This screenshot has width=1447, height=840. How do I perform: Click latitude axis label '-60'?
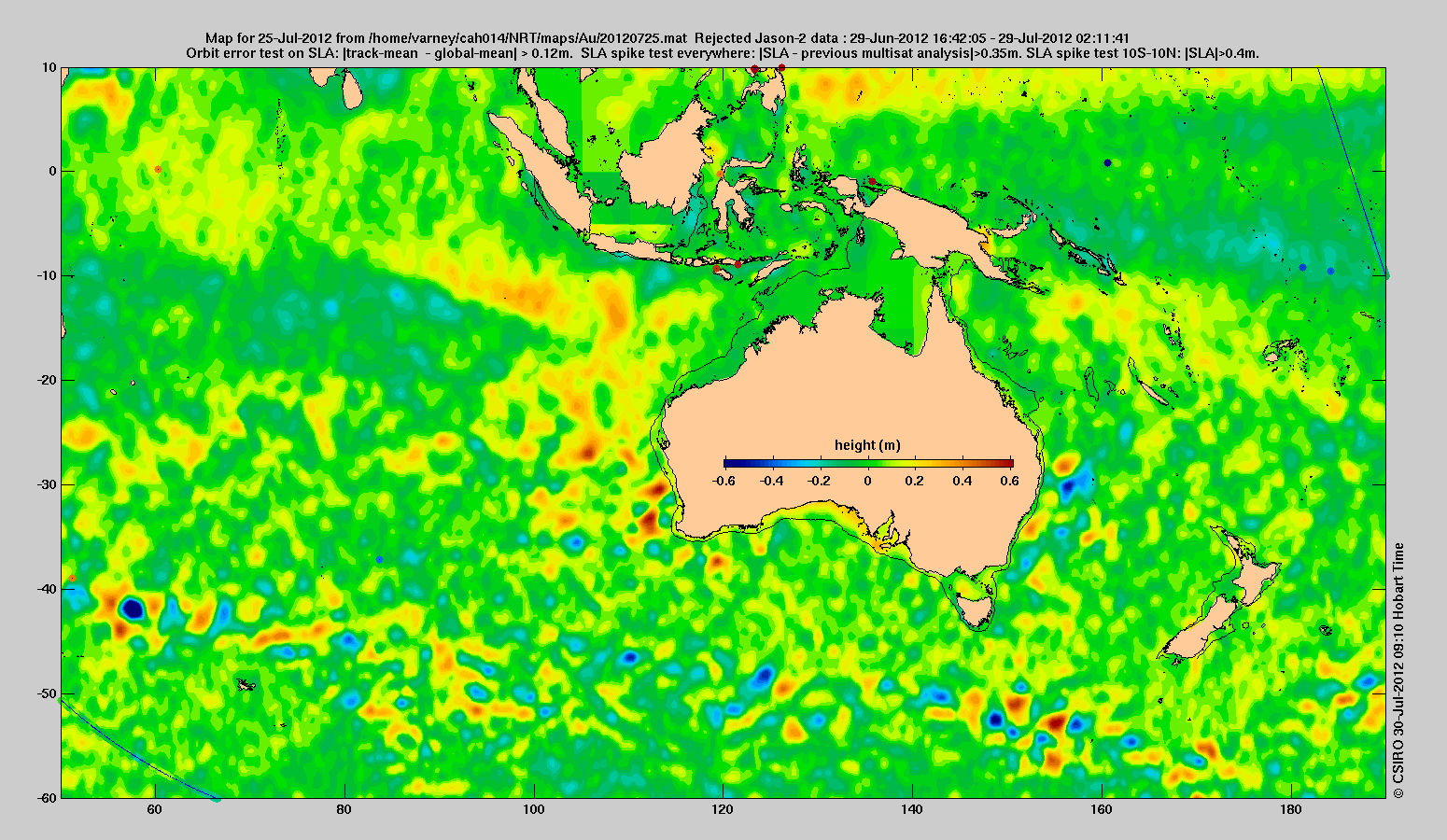pyautogui.click(x=46, y=798)
